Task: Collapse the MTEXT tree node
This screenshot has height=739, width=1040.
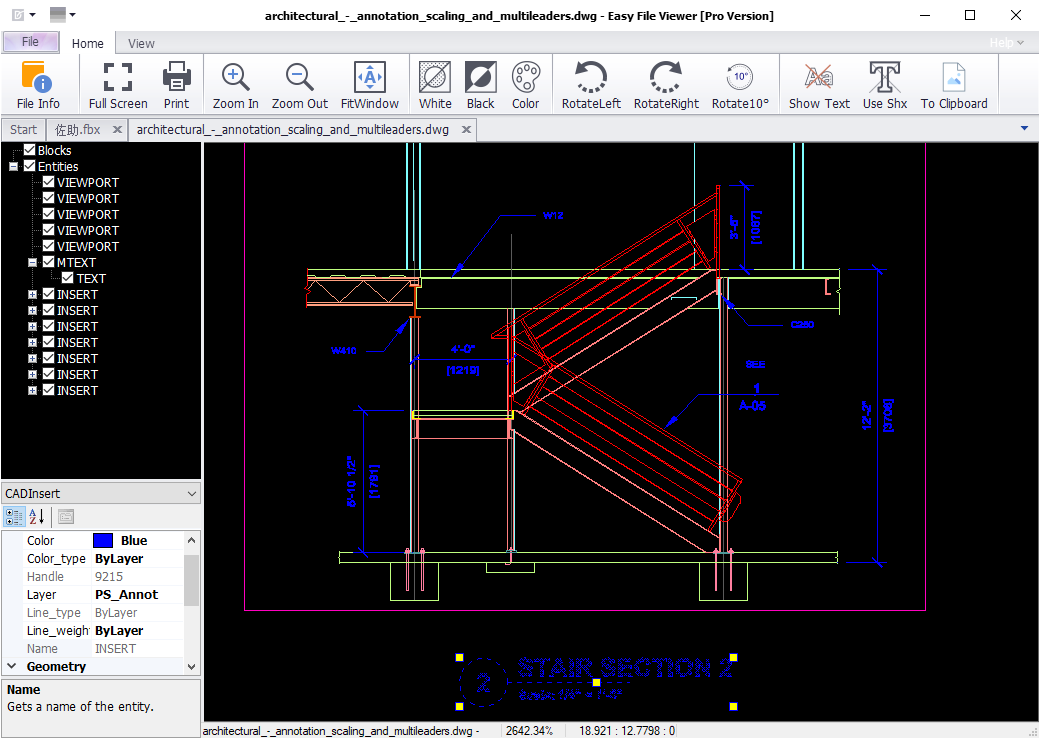Action: (32, 263)
